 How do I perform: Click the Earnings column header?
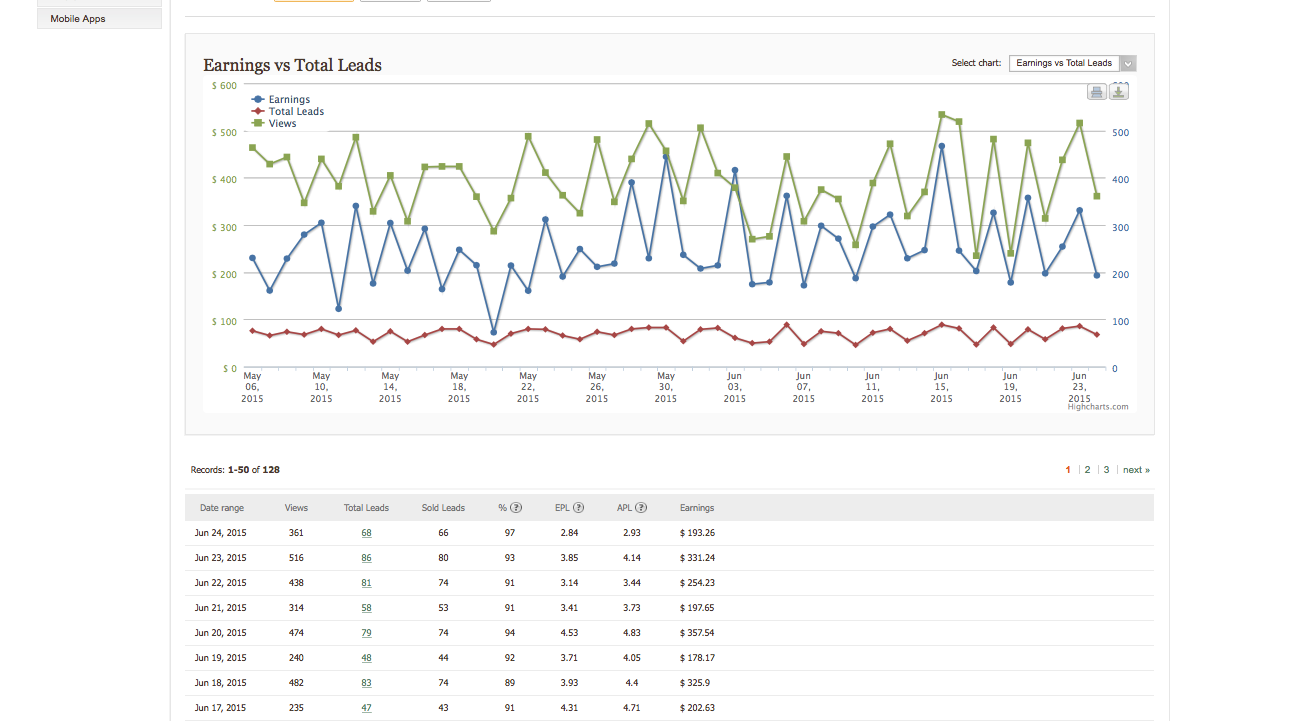click(697, 508)
